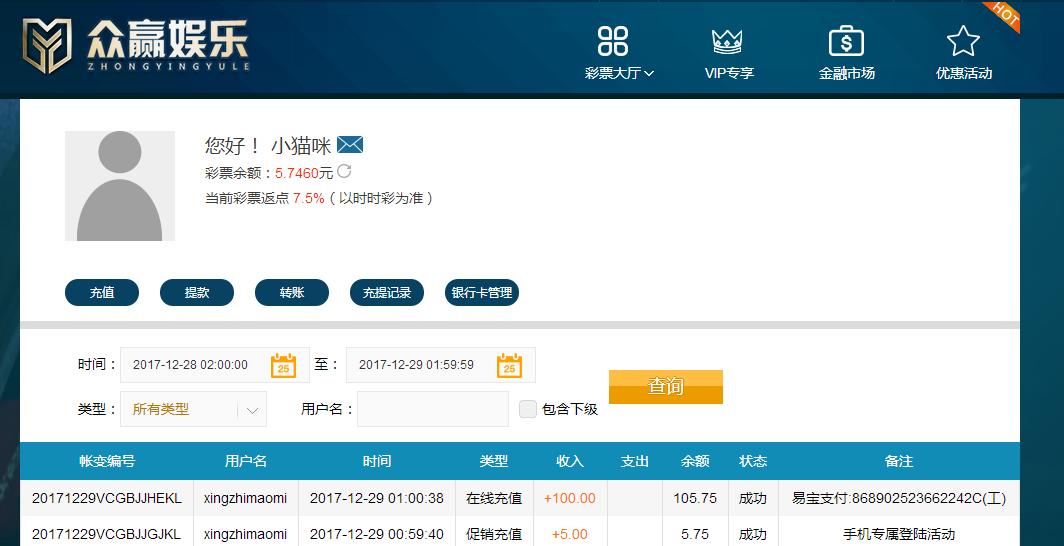This screenshot has width=1064, height=546.
Task: Click the 转账 button
Action: [292, 293]
